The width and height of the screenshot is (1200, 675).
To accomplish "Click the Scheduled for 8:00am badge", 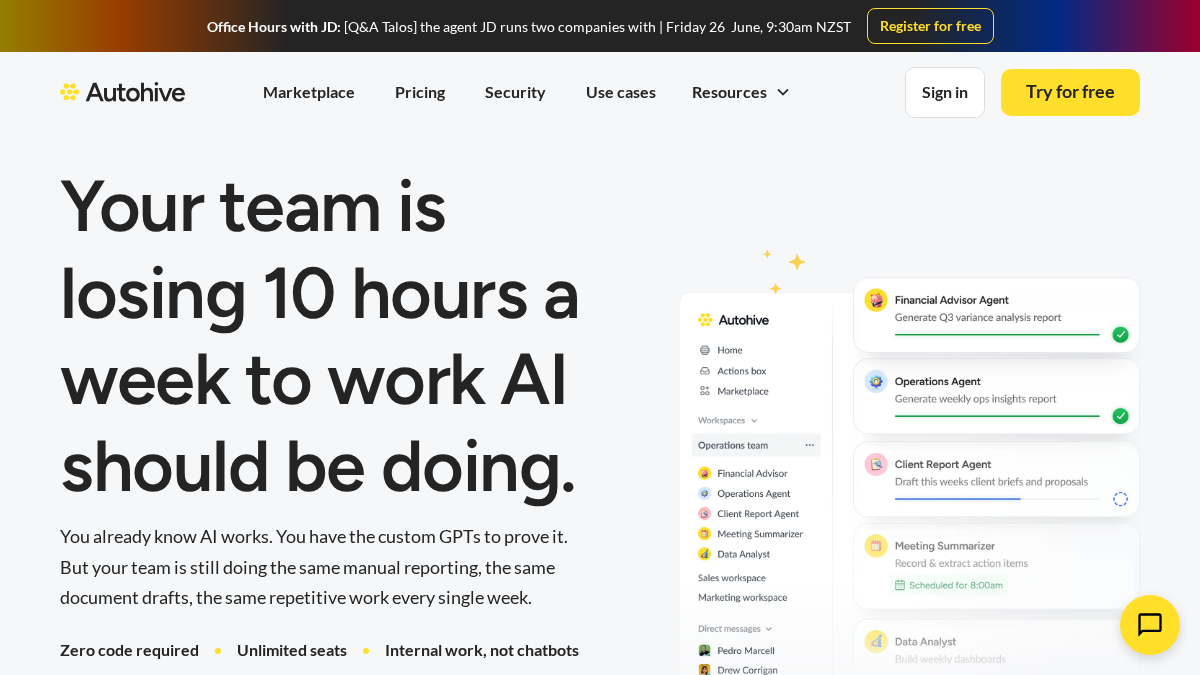I will click(x=949, y=585).
